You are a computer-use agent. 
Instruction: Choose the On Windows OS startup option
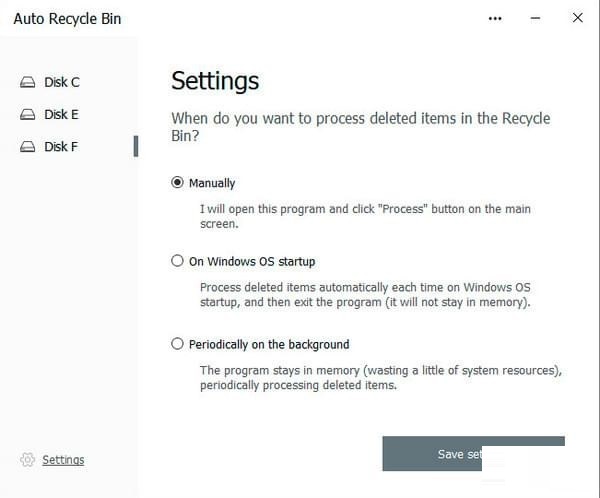pos(178,261)
